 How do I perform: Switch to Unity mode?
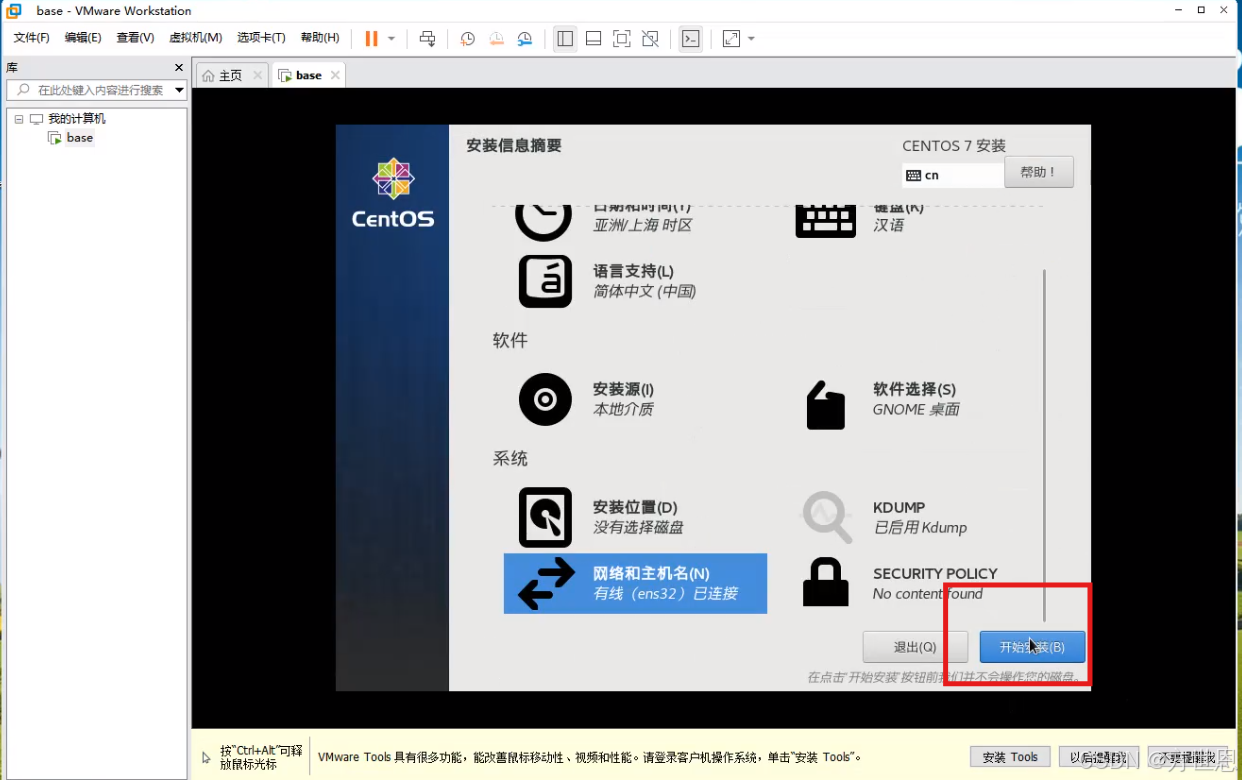tap(650, 38)
